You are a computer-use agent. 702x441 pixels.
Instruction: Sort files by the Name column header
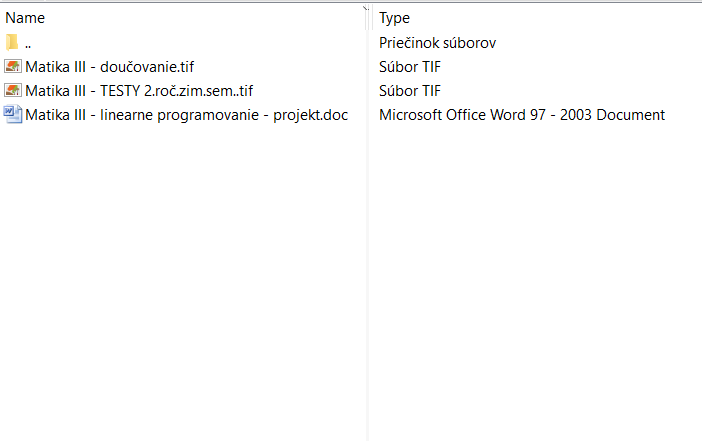click(25, 18)
